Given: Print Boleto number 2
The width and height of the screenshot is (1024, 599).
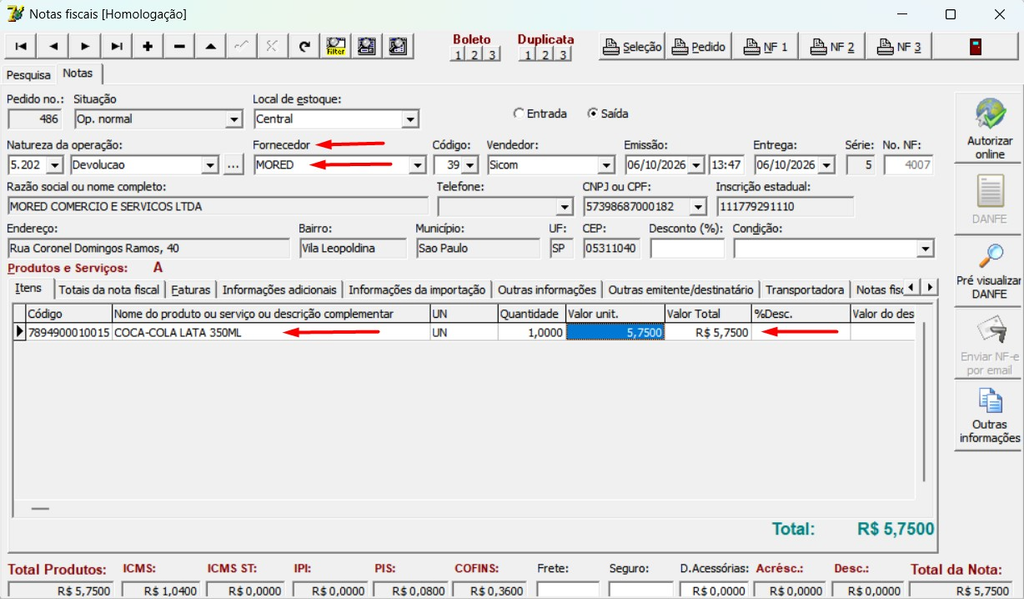Looking at the screenshot, I should pyautogui.click(x=475, y=55).
